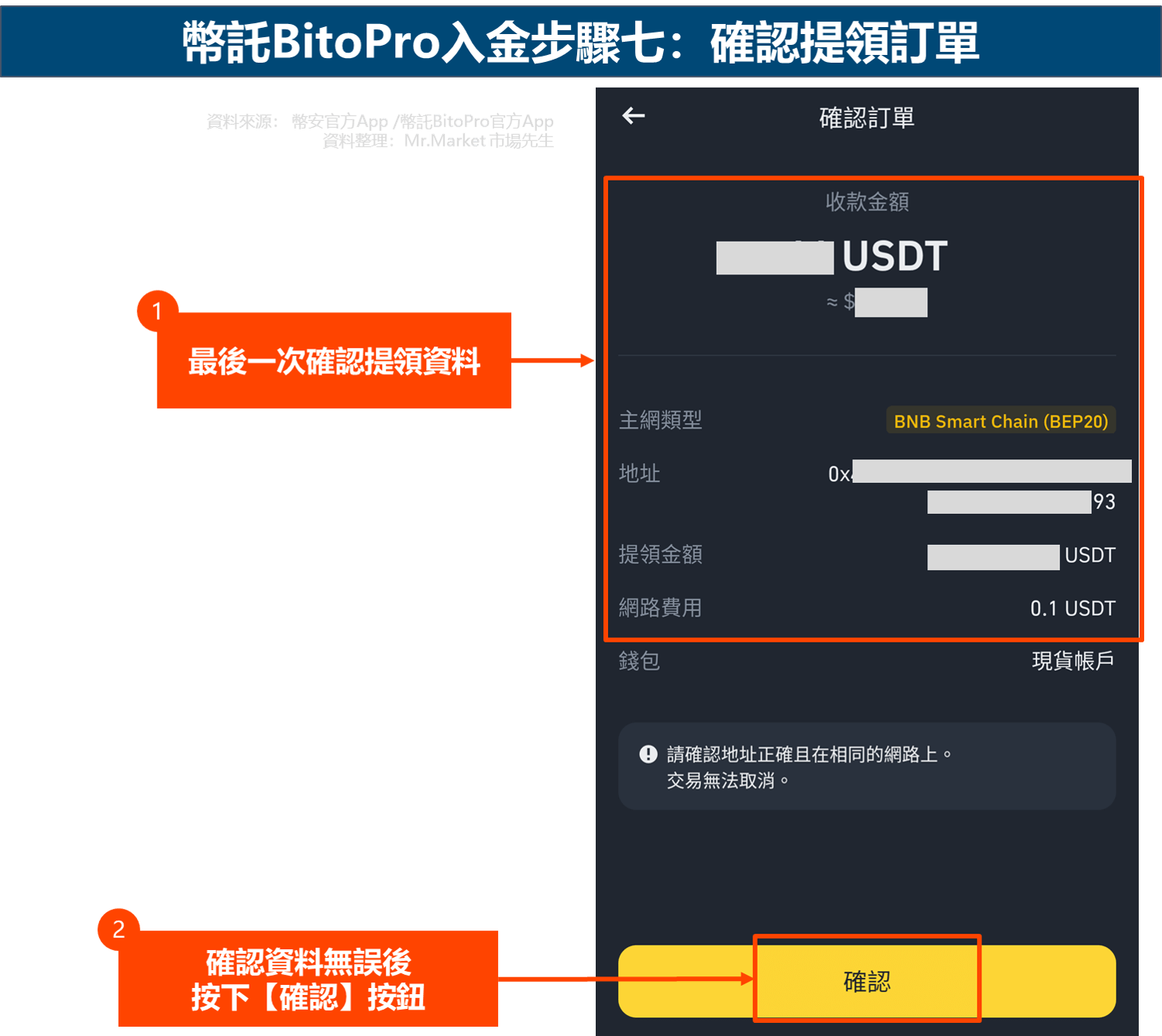Click the 0.1 USDT network fee value
This screenshot has height=1036, width=1162.
point(1073,608)
